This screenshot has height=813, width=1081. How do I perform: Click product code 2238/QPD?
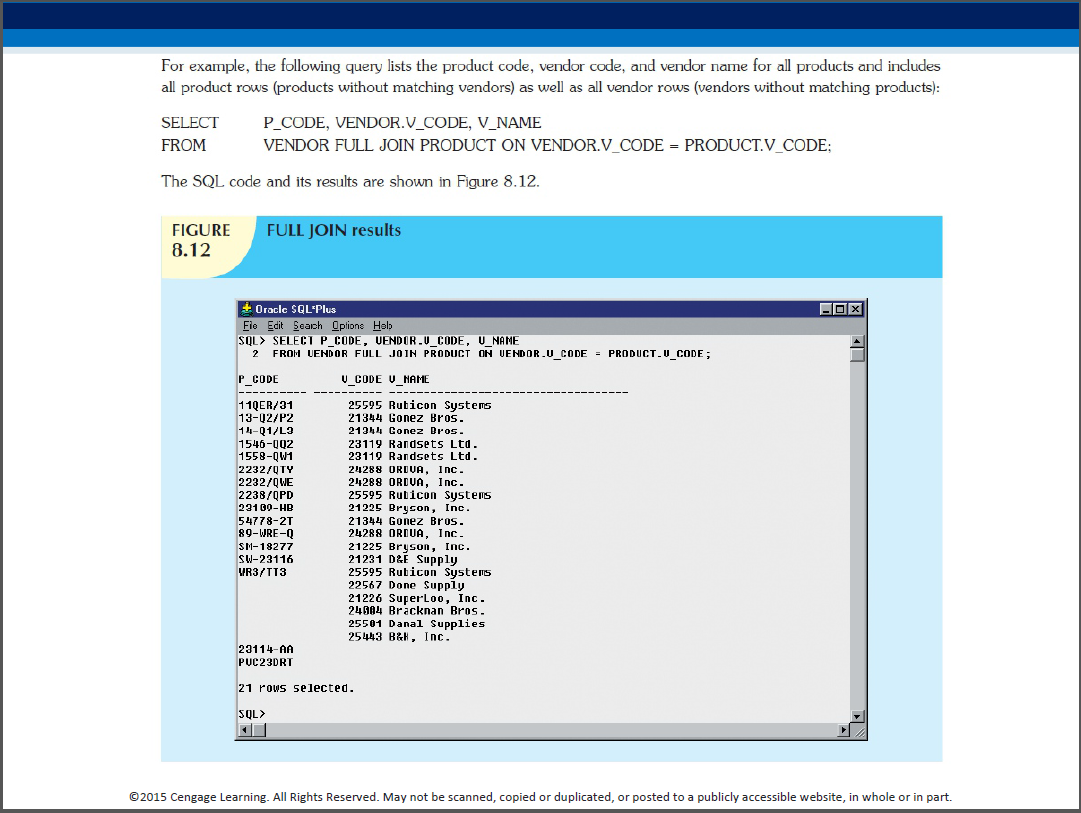click(265, 495)
